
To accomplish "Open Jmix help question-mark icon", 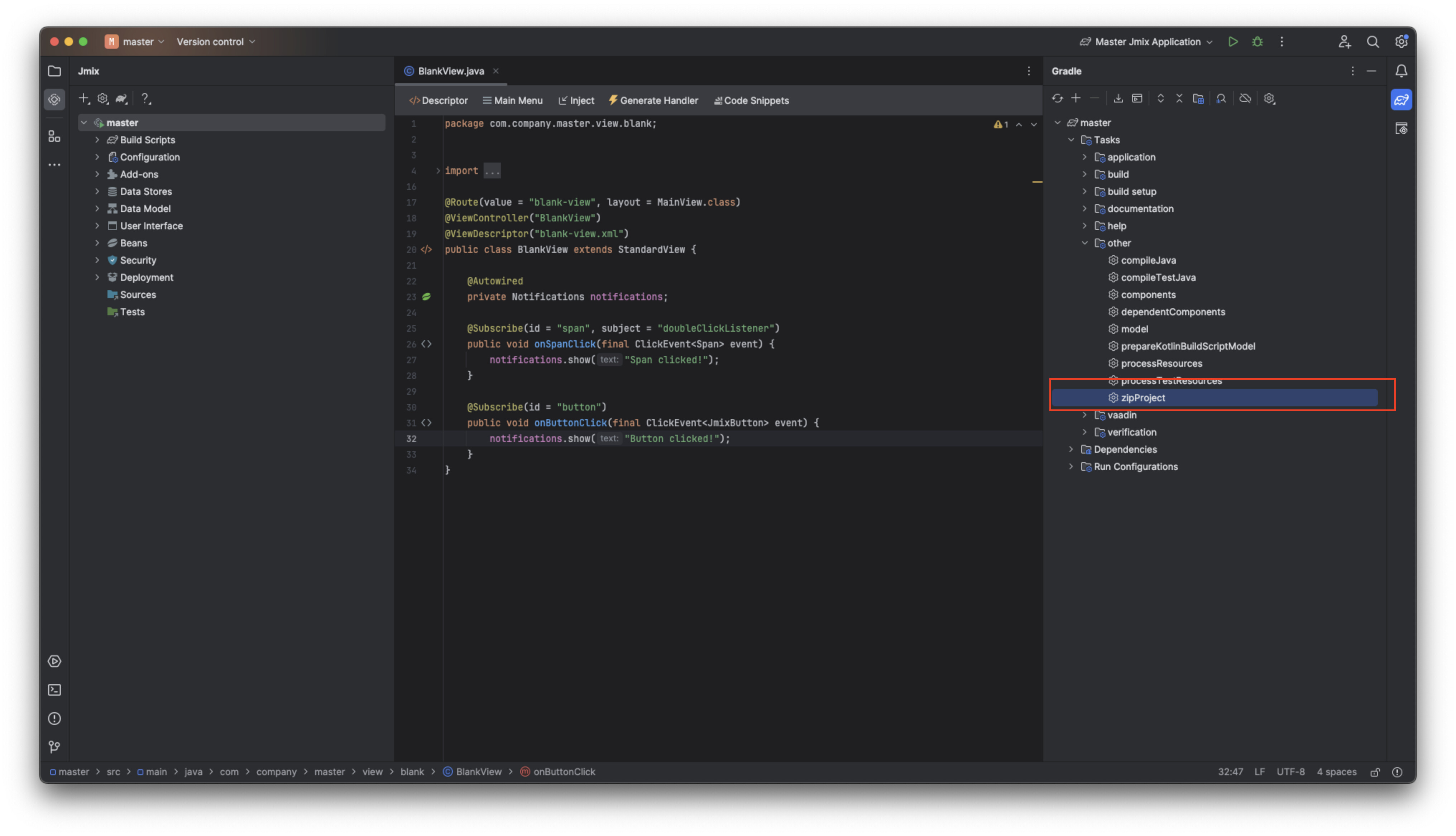I will (146, 98).
